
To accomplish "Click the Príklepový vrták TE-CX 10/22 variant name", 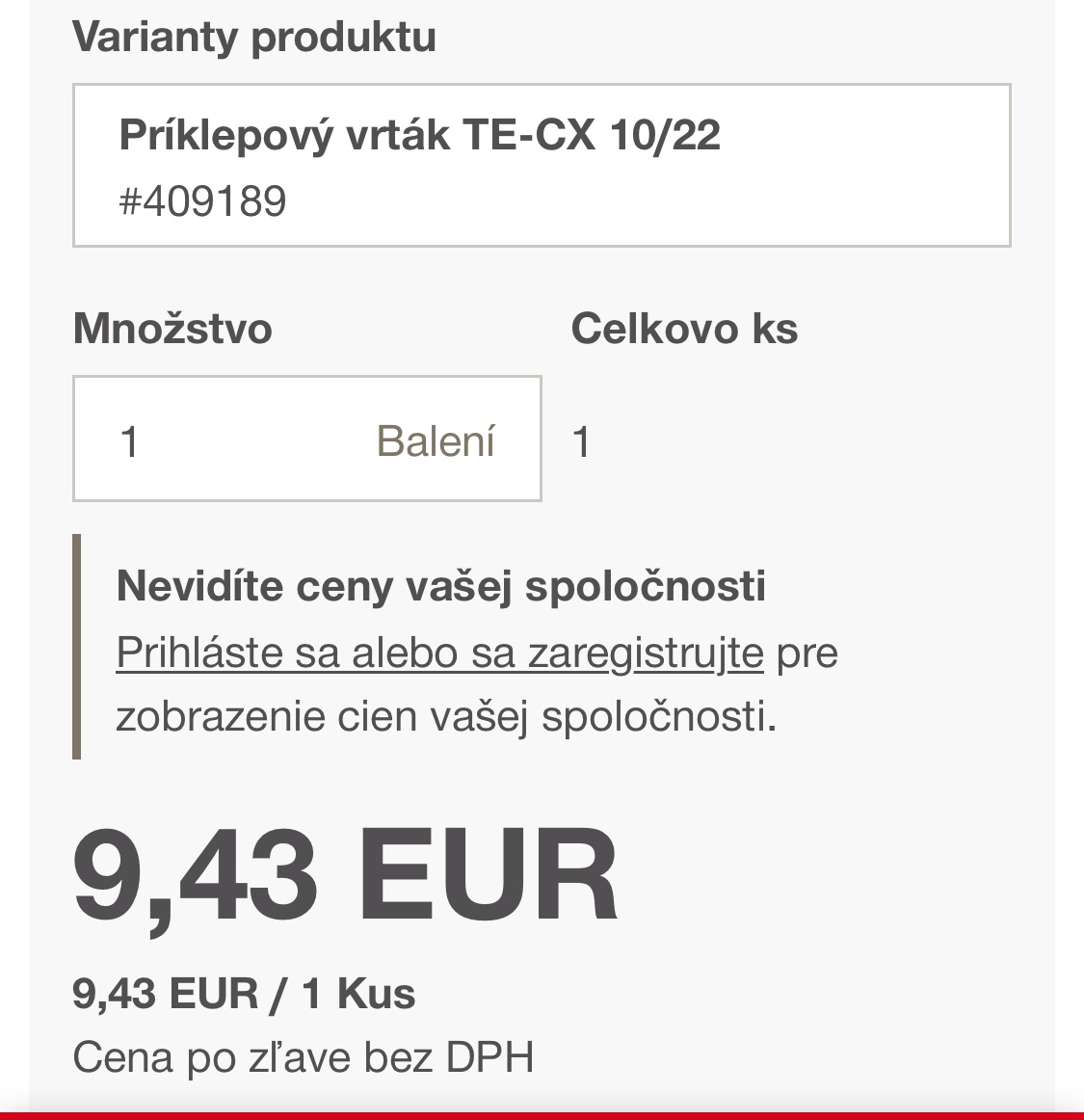I will click(x=419, y=135).
